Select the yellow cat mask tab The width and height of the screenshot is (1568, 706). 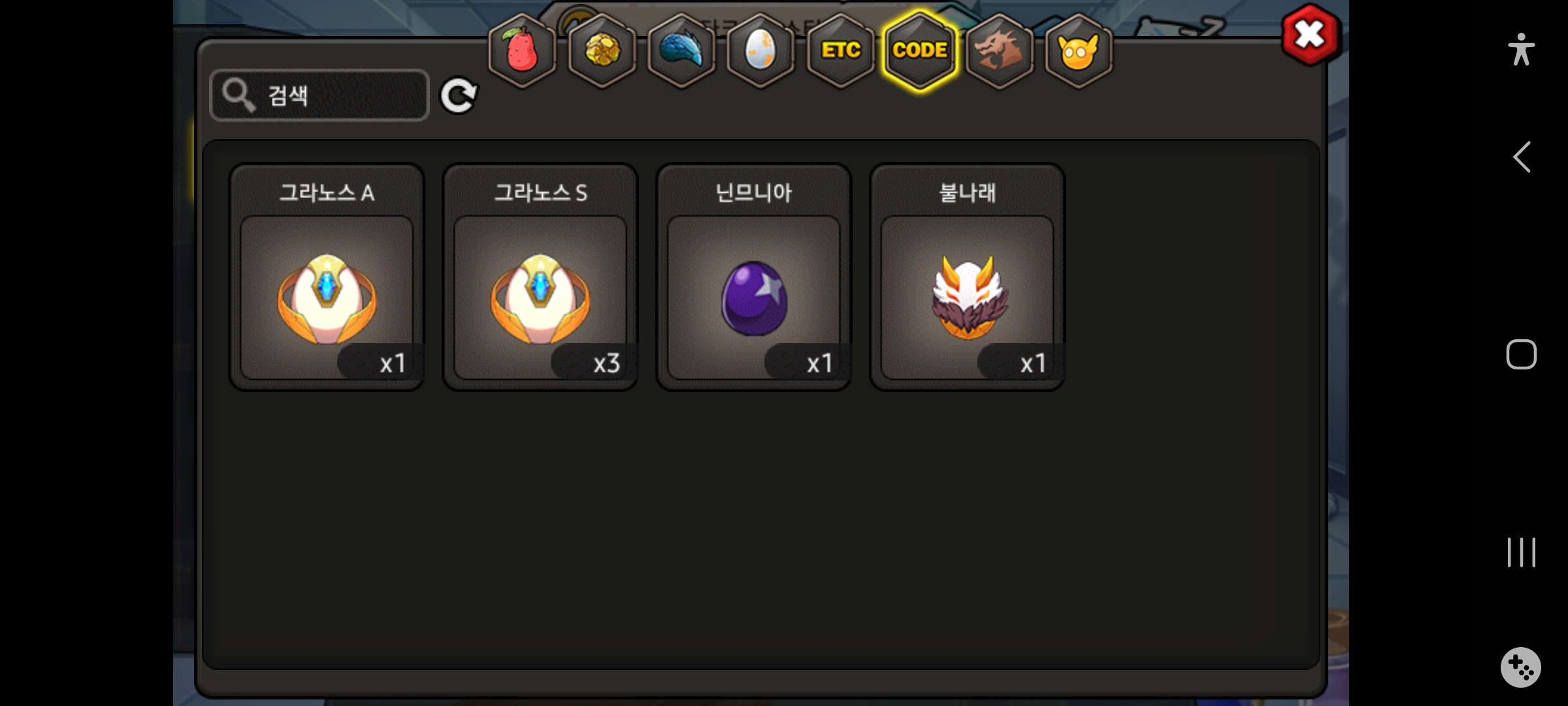point(1079,50)
